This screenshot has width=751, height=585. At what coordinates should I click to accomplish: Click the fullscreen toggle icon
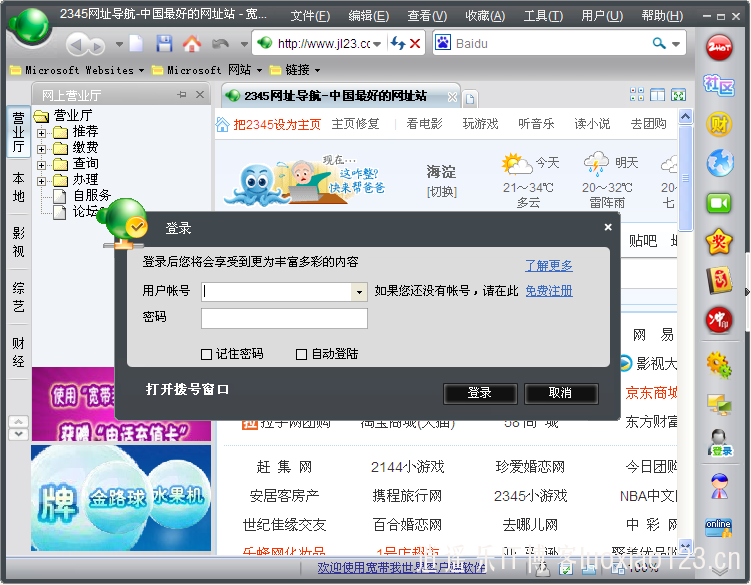pyautogui.click(x=679, y=94)
